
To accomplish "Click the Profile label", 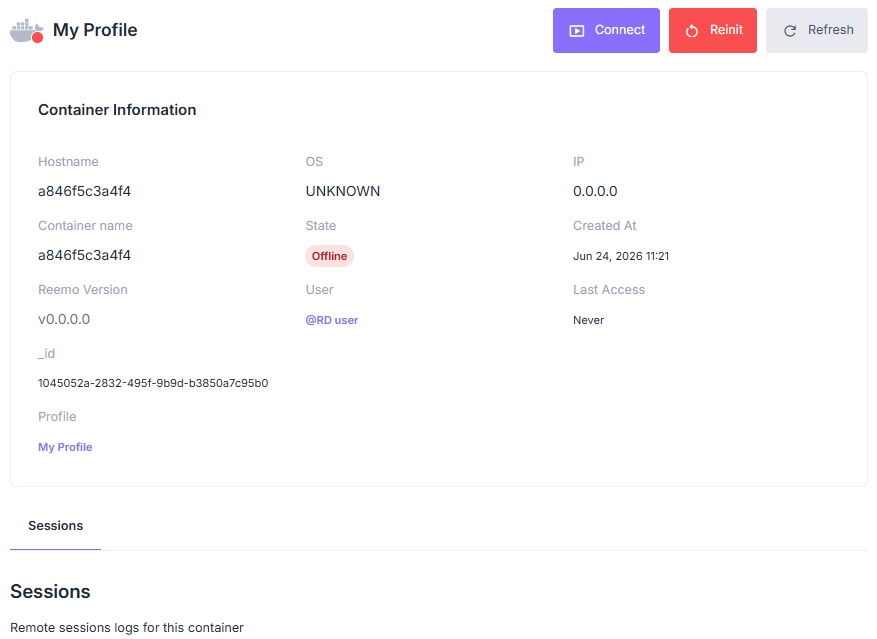I will pos(57,417).
